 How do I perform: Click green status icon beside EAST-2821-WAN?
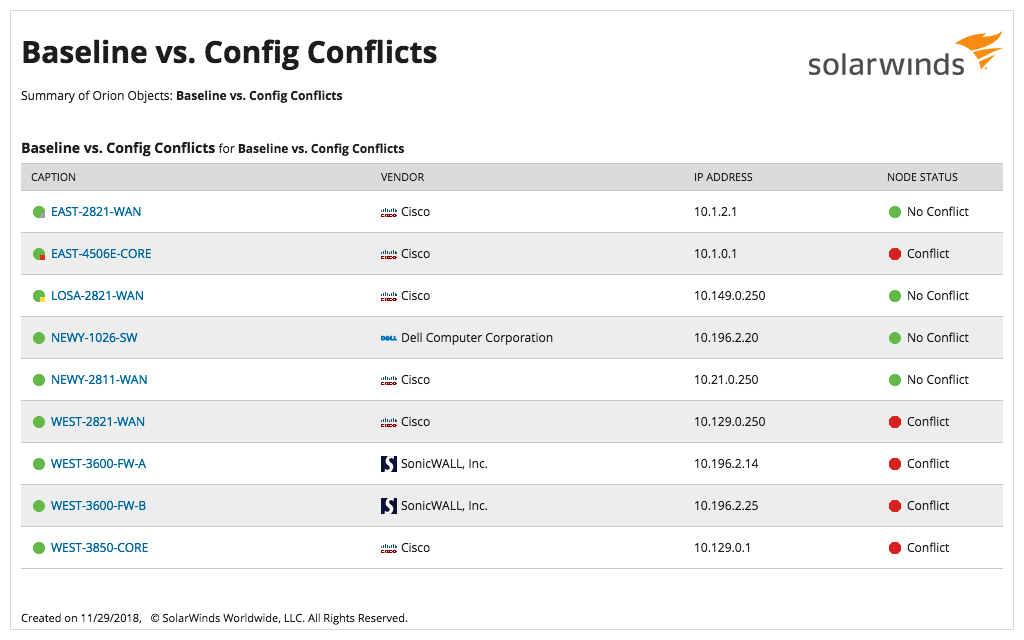(39, 212)
